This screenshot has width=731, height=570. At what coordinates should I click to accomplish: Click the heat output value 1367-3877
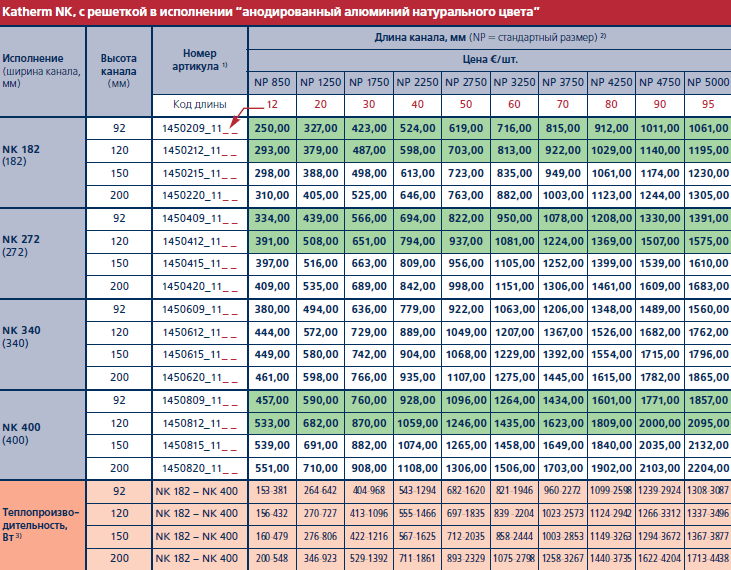coord(708,536)
